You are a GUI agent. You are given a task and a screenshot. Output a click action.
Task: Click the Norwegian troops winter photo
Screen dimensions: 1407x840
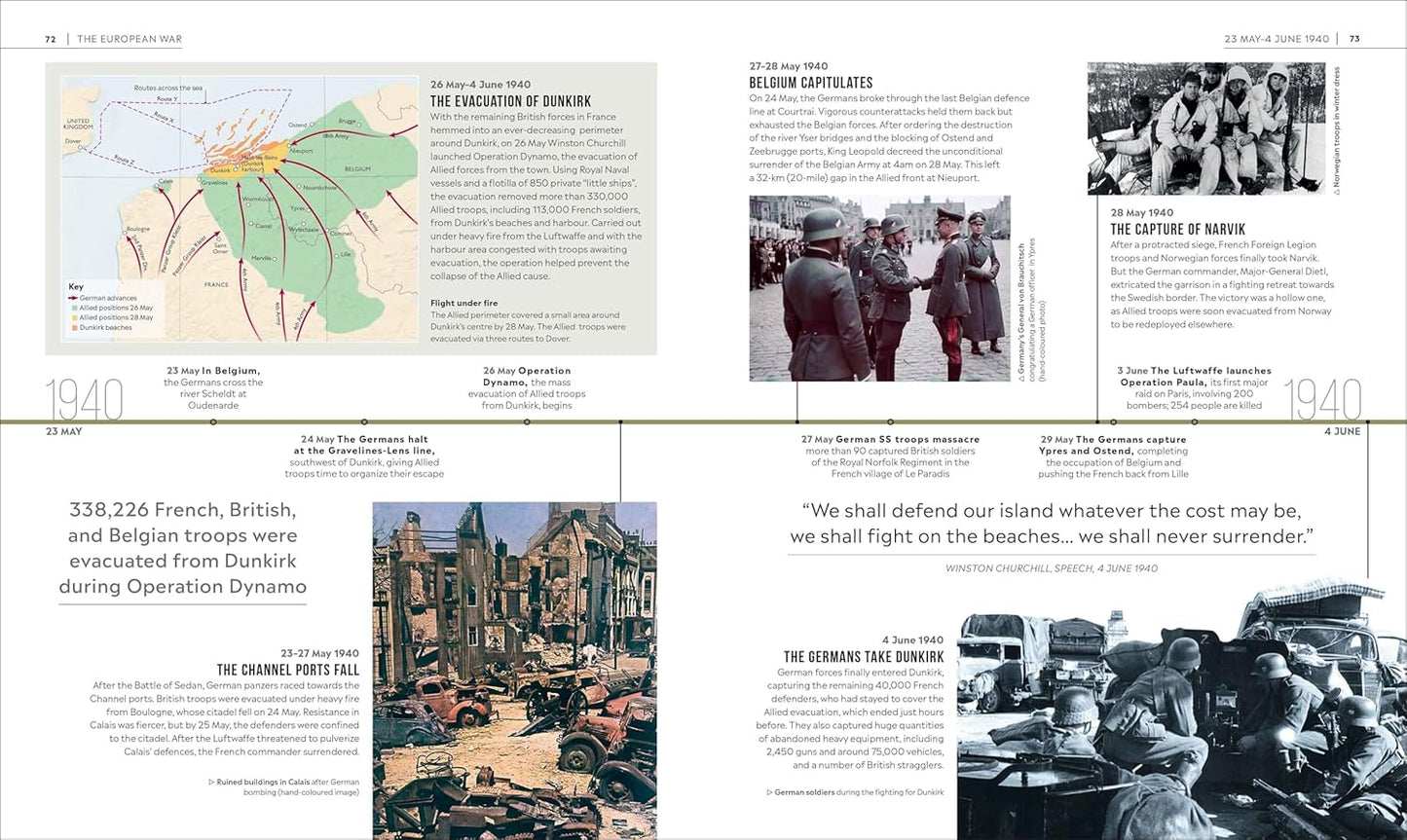[x=1206, y=128]
